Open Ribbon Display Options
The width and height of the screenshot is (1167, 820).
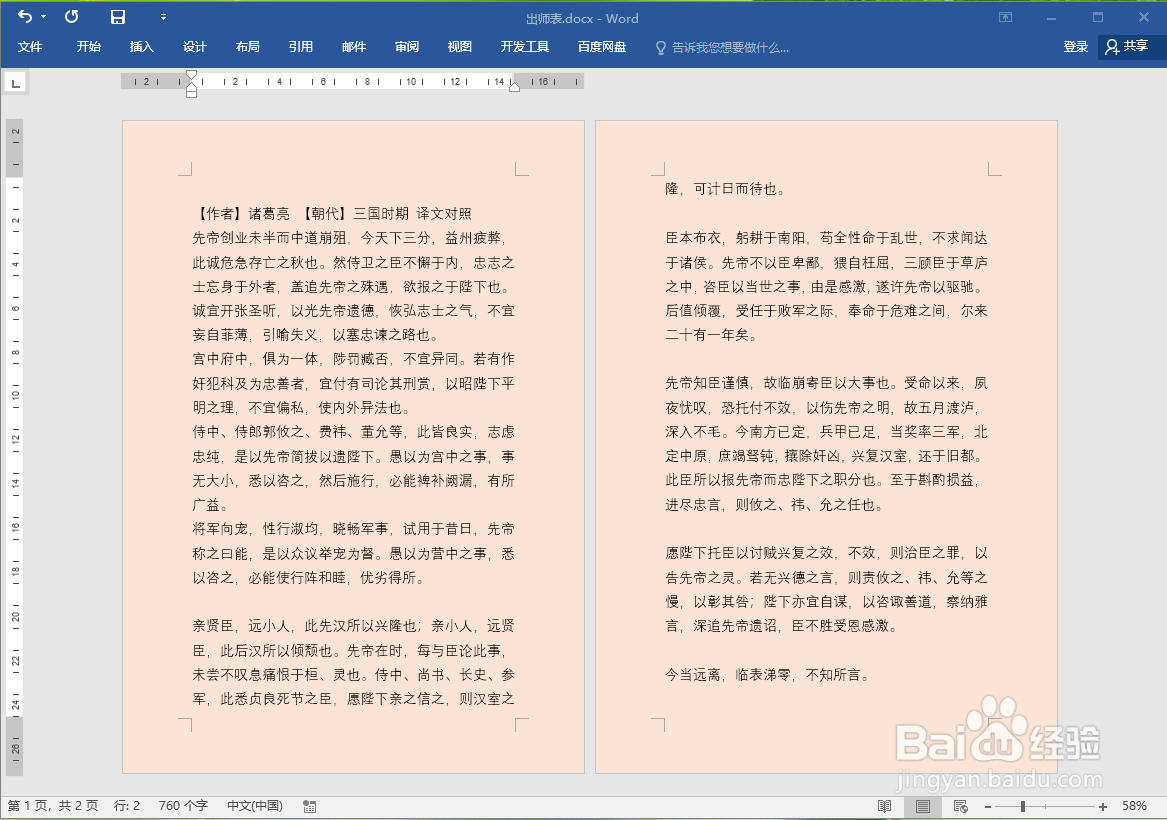pos(1004,17)
